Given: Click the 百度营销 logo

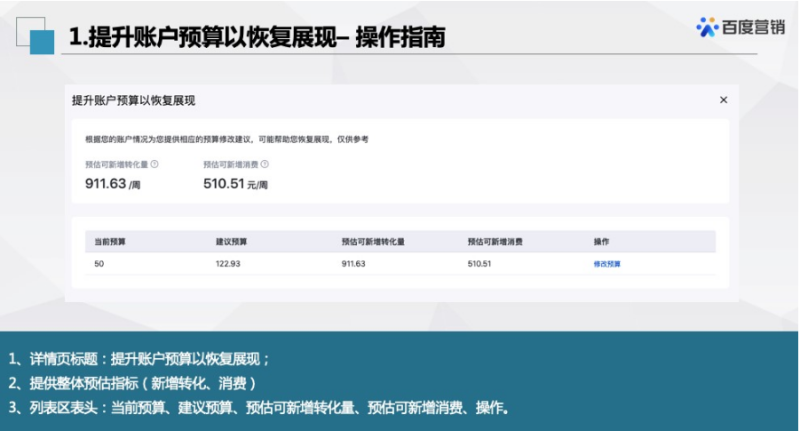Looking at the screenshot, I should (x=741, y=27).
